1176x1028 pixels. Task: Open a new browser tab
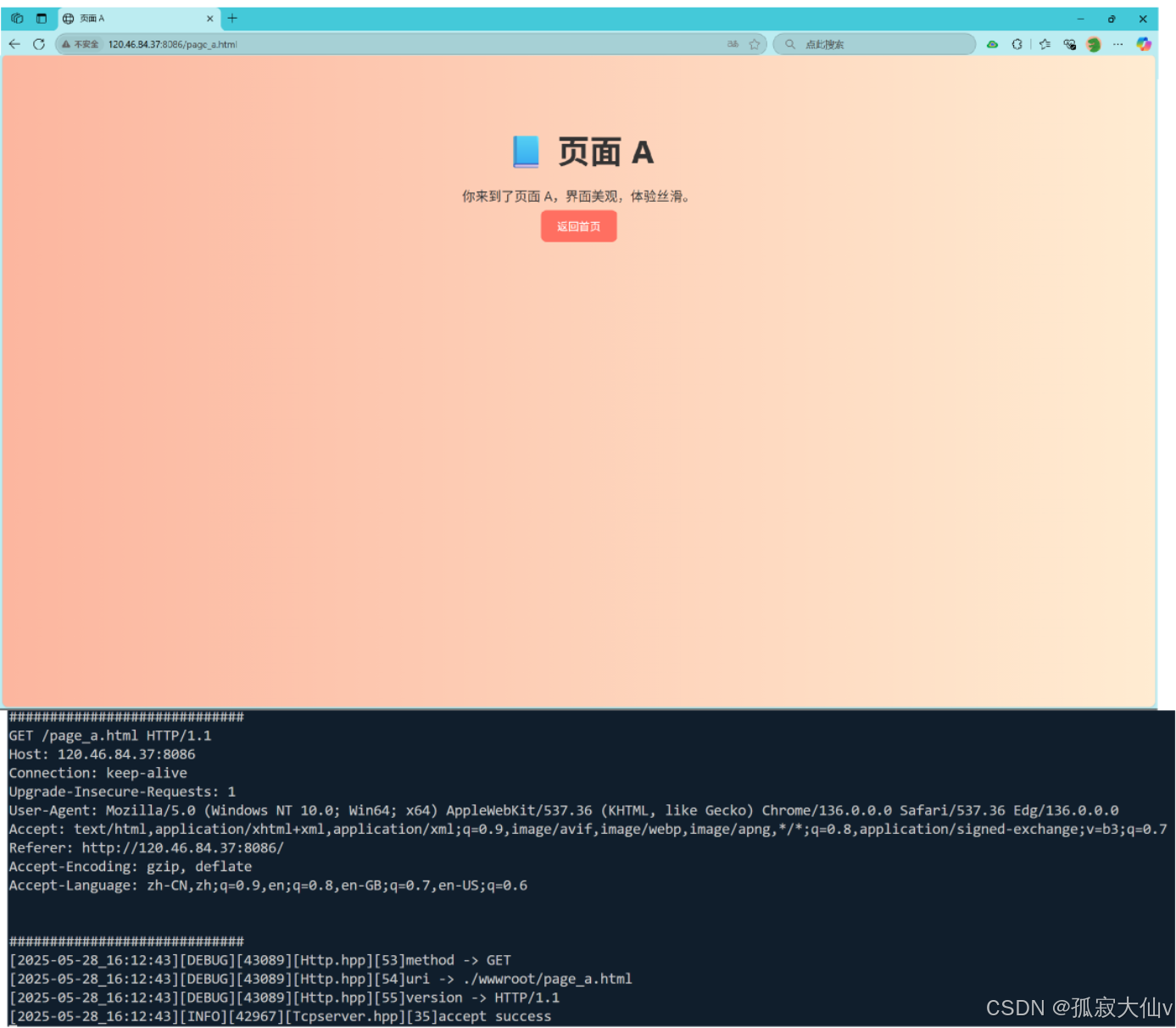(x=232, y=19)
